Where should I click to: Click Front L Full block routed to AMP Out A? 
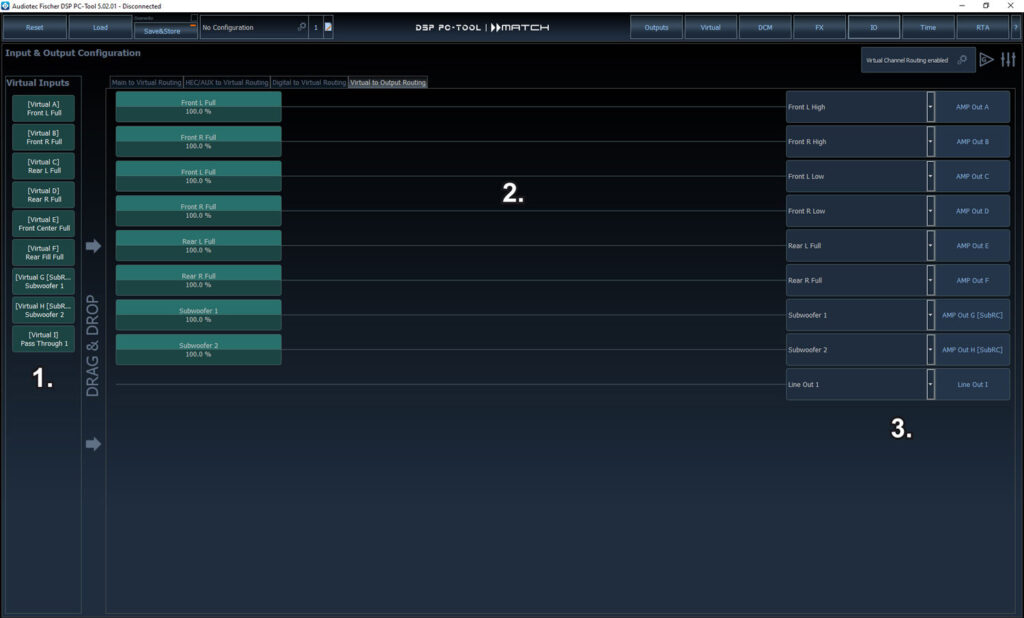point(199,106)
